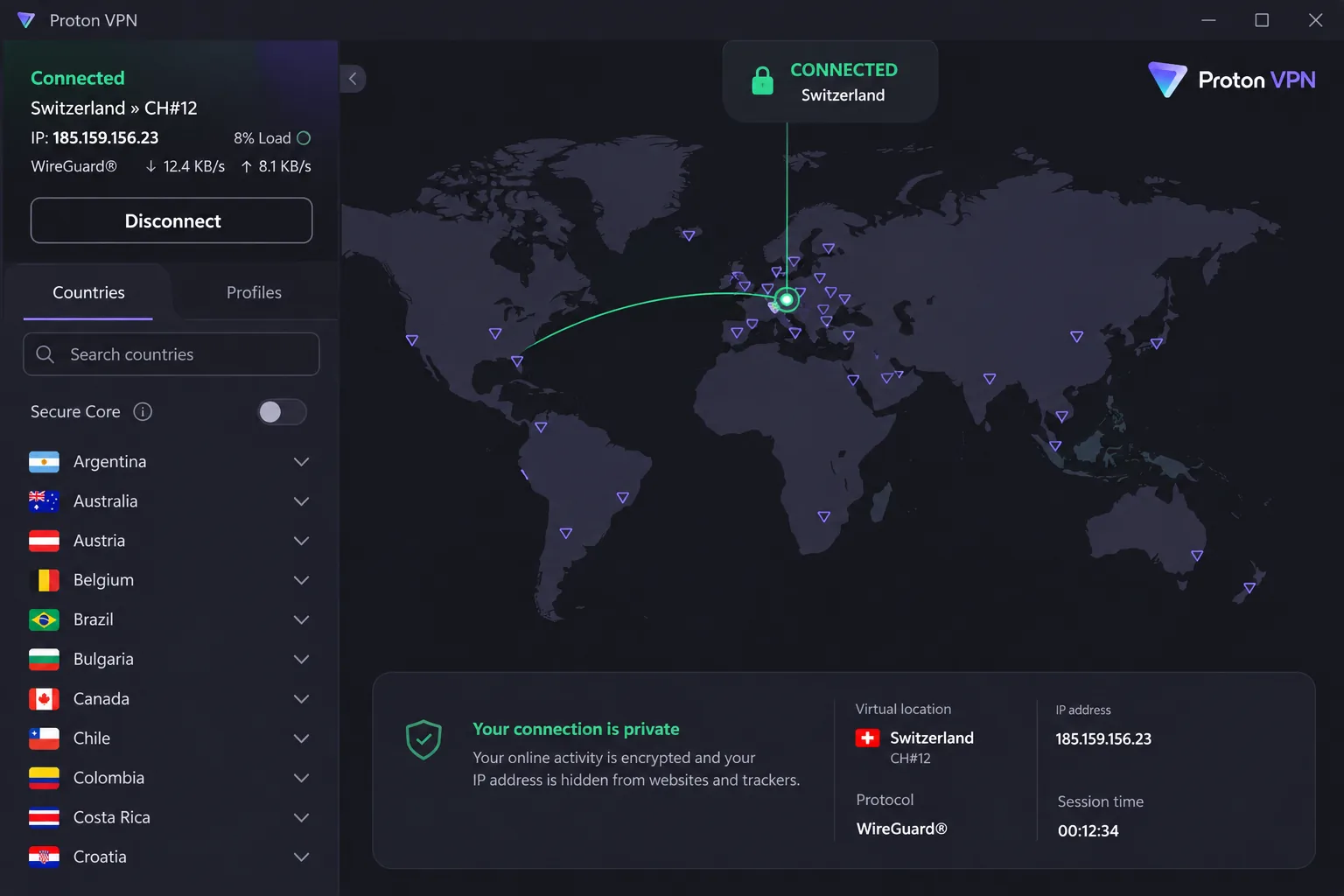Collapse the sidebar with the arrow button
Screen dimensions: 1344x896
(x=353, y=79)
